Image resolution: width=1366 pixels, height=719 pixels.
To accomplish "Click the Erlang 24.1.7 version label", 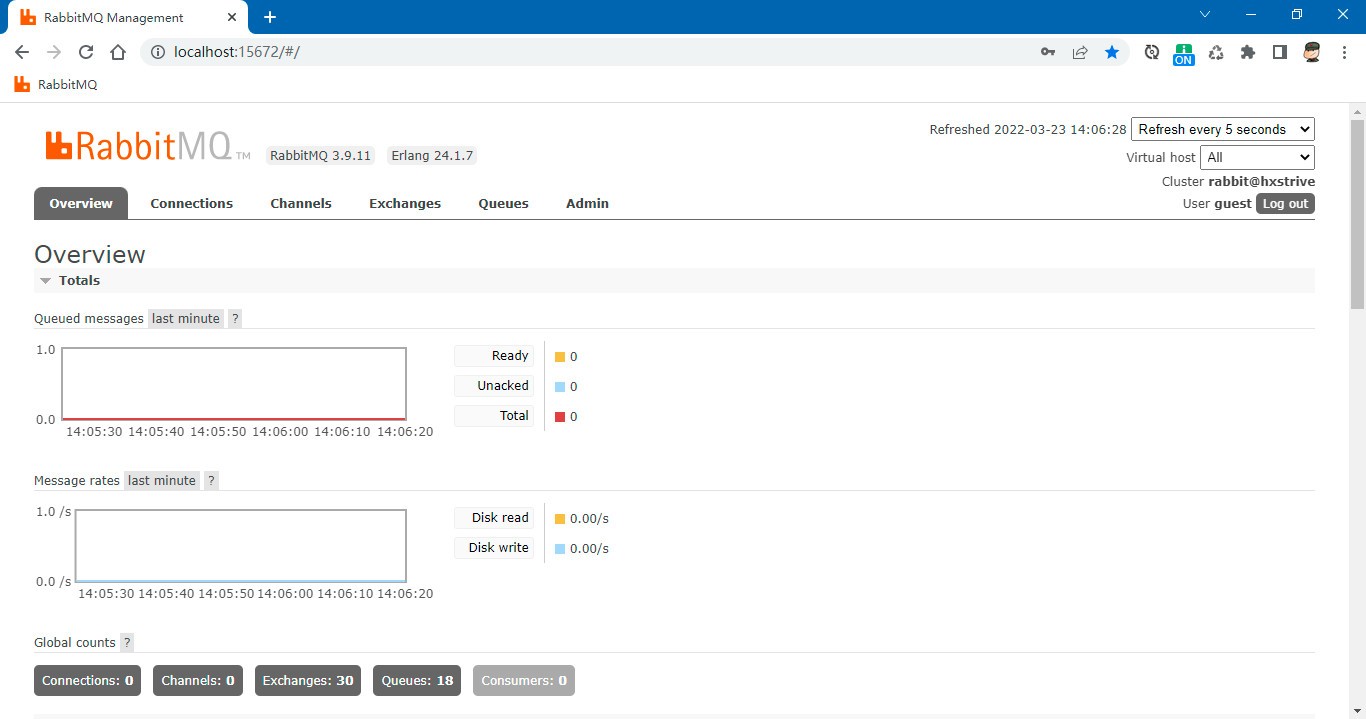I will (x=432, y=156).
